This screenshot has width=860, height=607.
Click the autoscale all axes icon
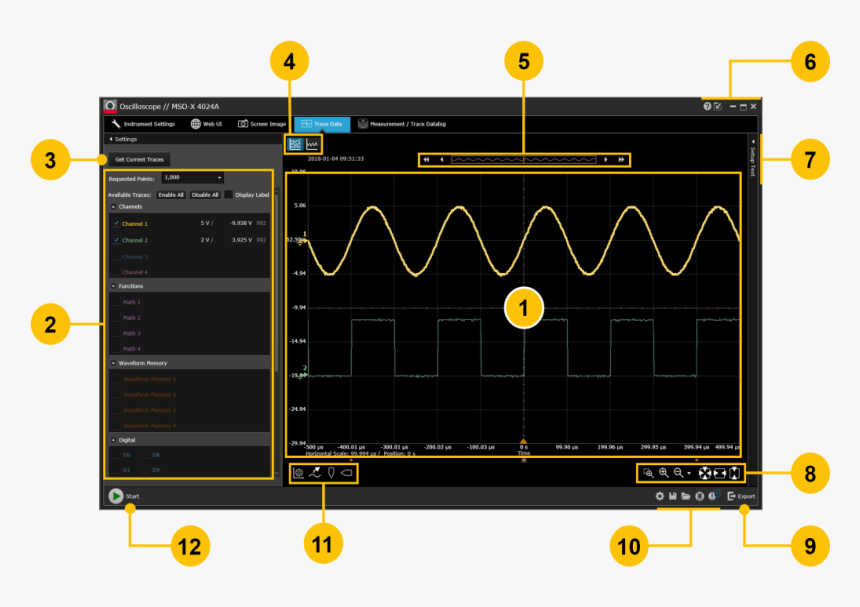pos(704,471)
